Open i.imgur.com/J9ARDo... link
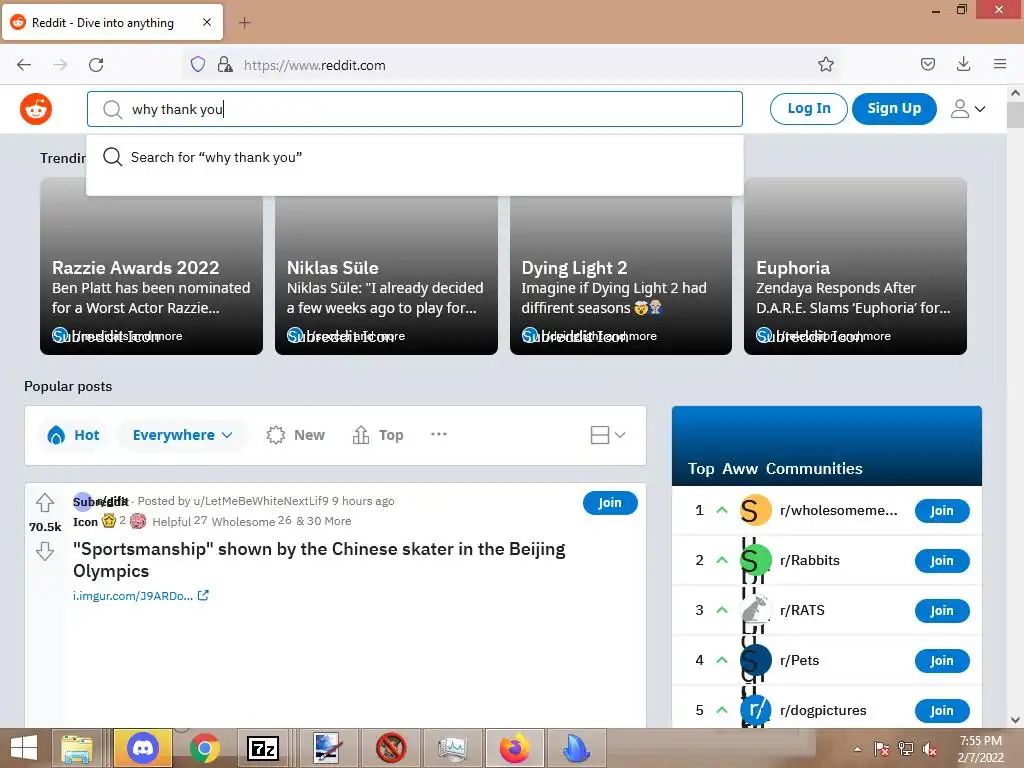The width and height of the screenshot is (1024, 768). point(140,596)
